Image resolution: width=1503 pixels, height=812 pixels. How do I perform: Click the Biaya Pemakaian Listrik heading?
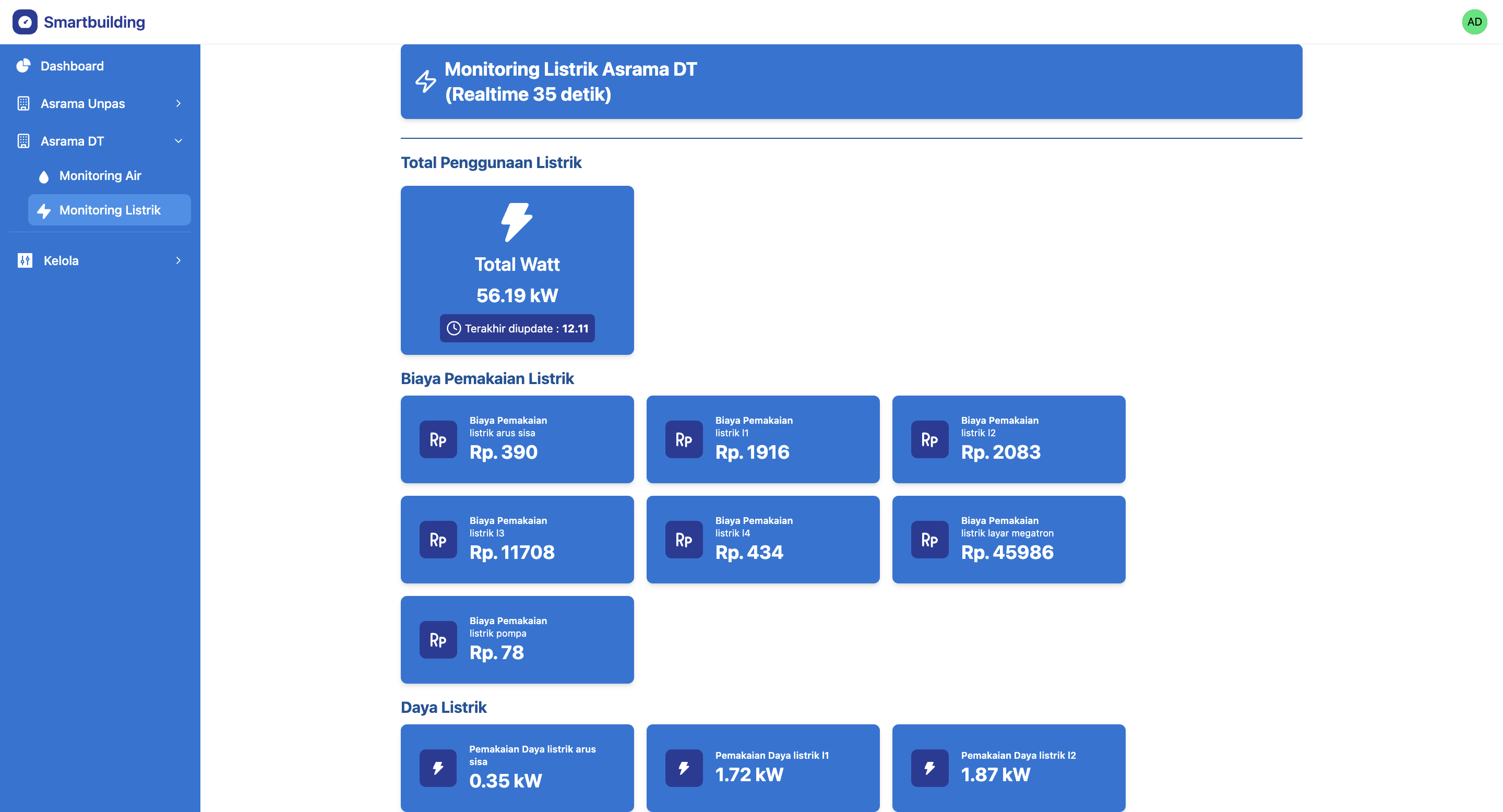(x=487, y=378)
